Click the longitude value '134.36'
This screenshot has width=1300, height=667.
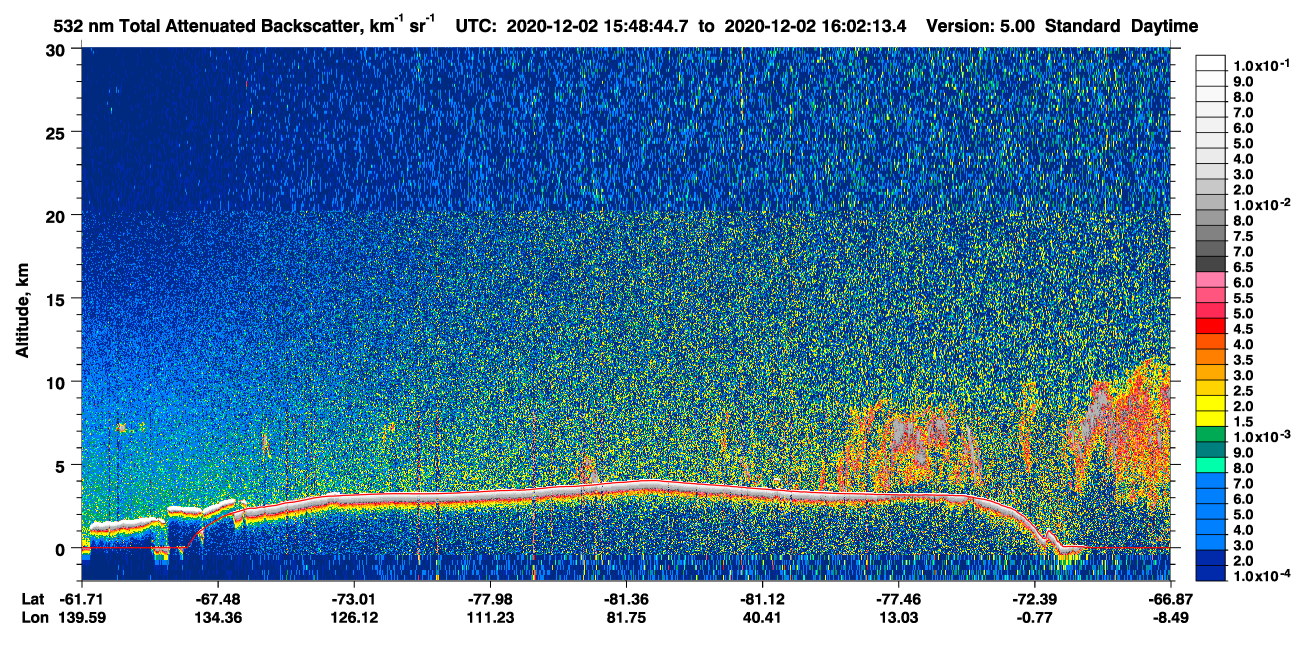pyautogui.click(x=218, y=618)
